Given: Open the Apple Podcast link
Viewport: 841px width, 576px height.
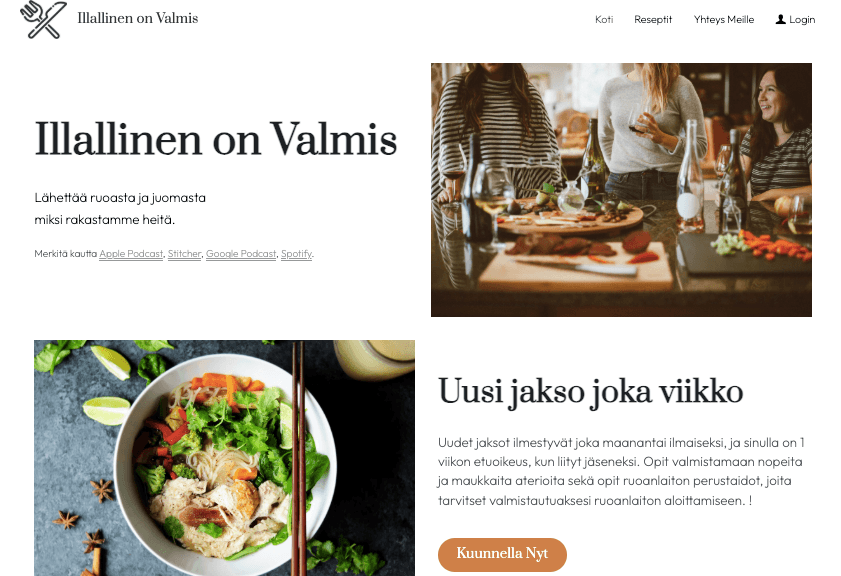Looking at the screenshot, I should point(131,254).
